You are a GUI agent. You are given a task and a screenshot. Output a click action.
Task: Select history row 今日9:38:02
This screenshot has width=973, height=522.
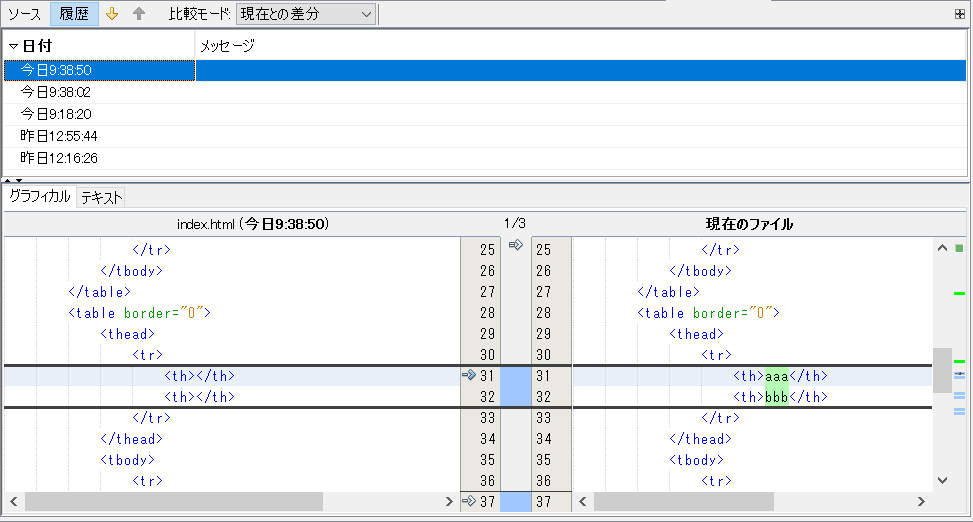pos(485,92)
